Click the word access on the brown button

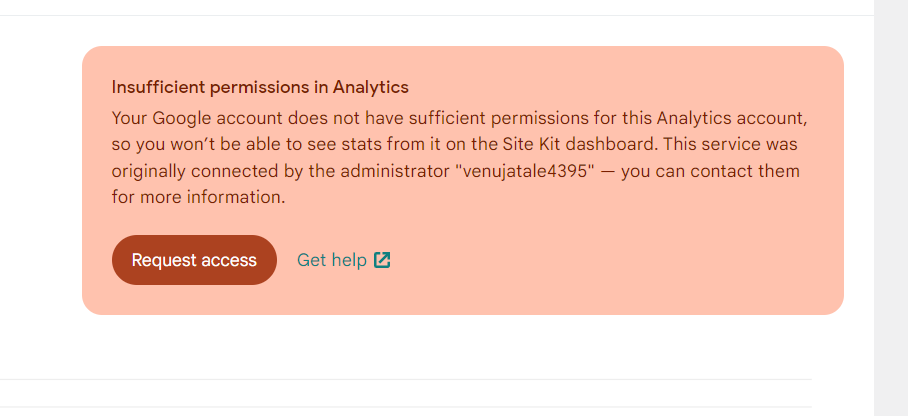tap(226, 260)
